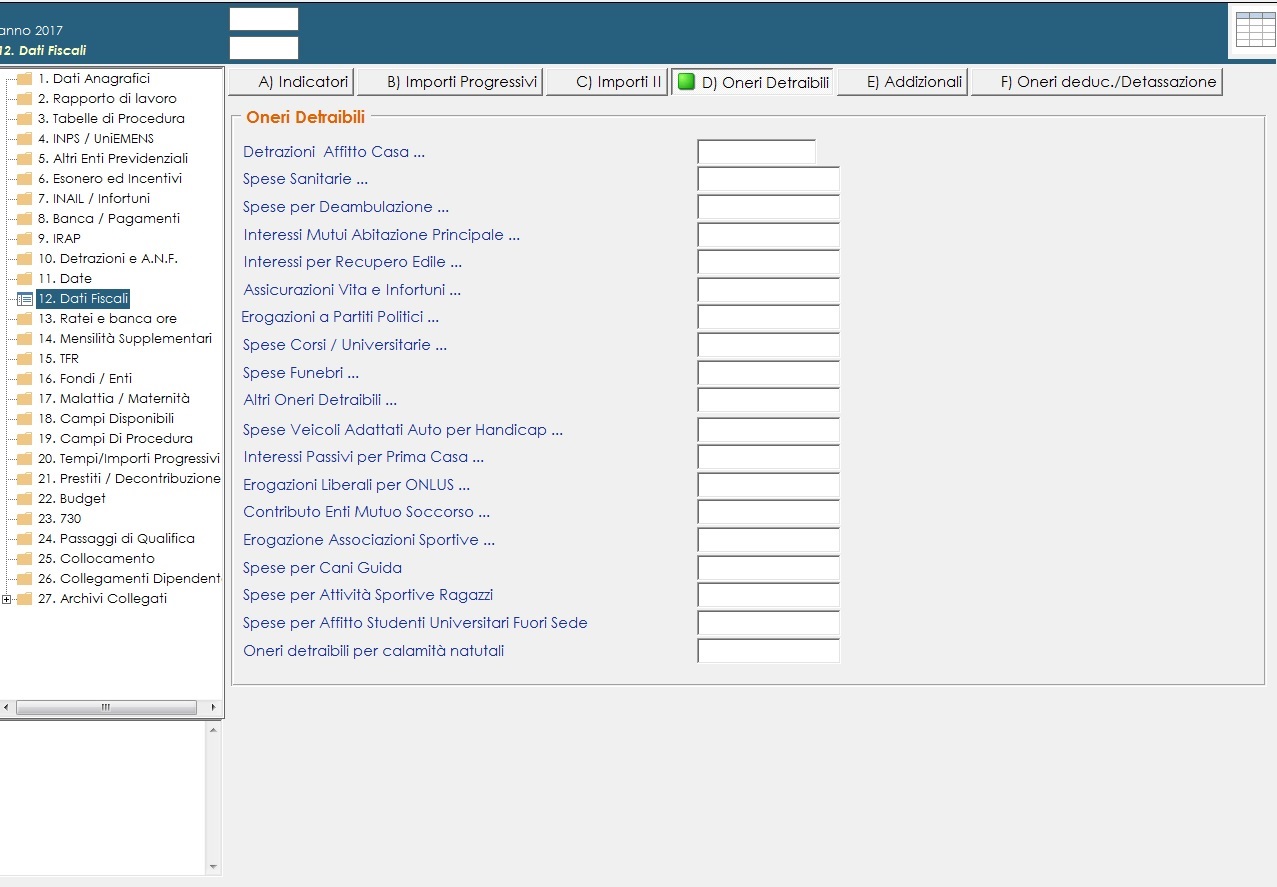Open INPS / UniEMENS in the tree
Image resolution: width=1277 pixels, height=887 pixels.
point(95,139)
